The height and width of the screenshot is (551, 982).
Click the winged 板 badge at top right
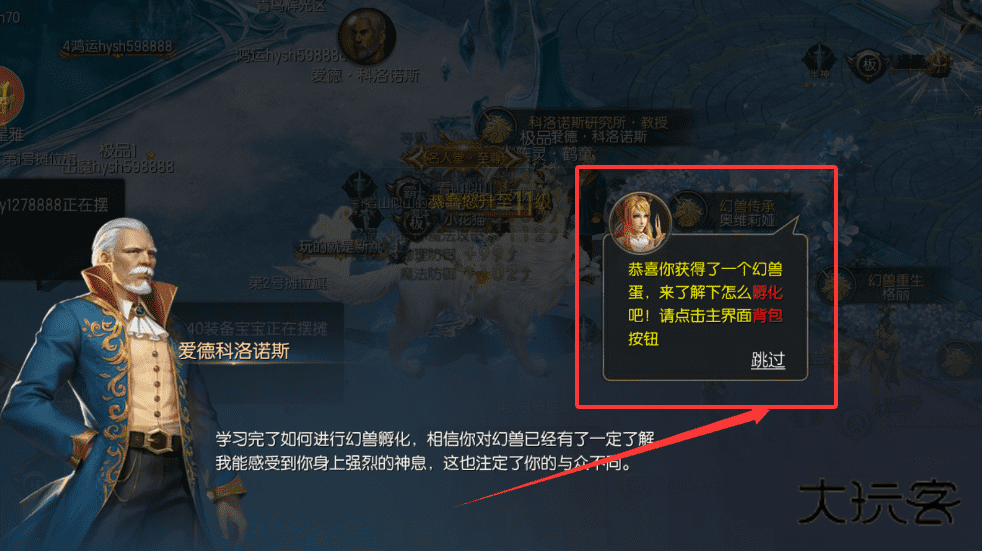tap(869, 65)
